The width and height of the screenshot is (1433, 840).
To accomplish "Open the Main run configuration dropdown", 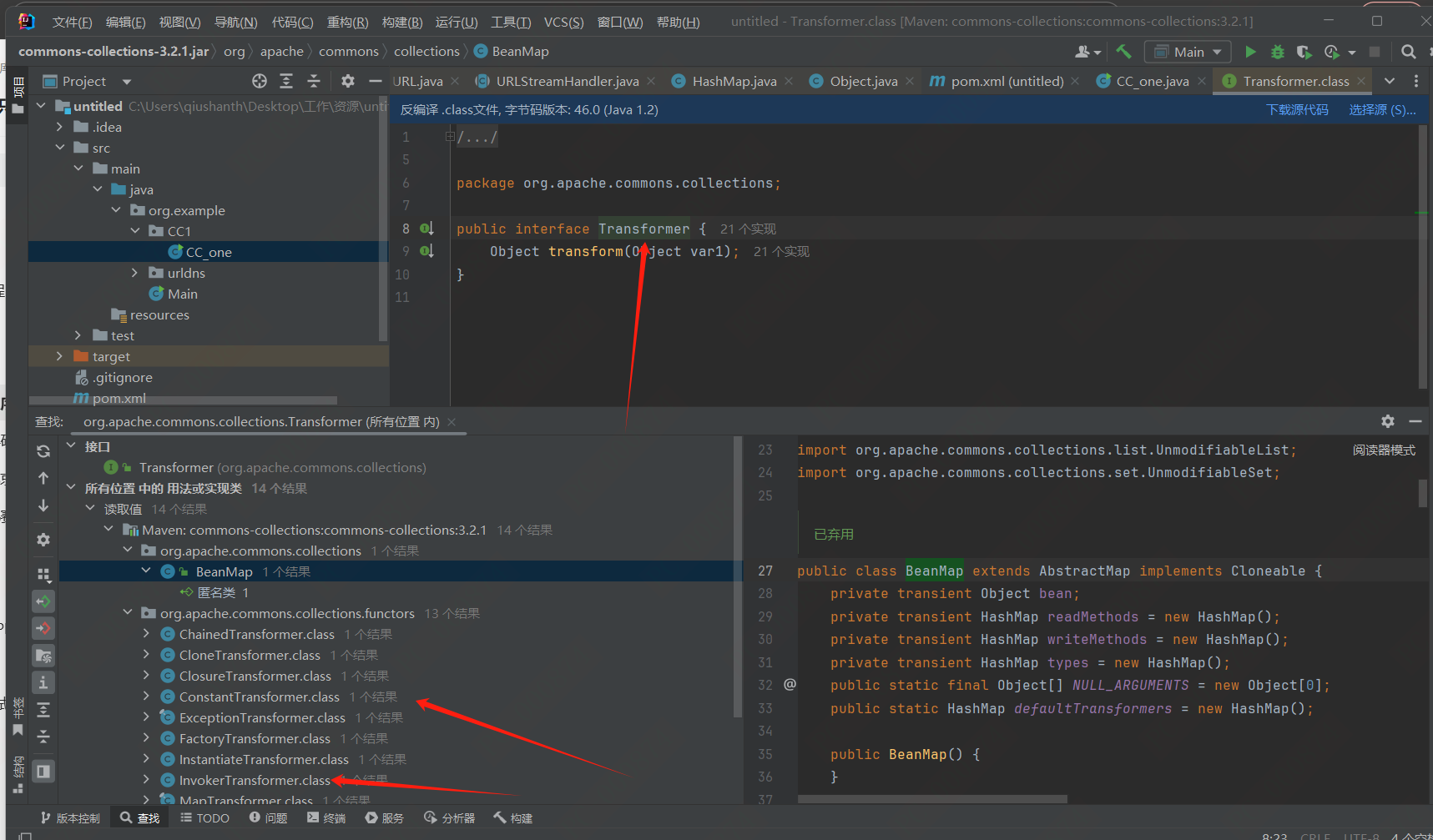I will point(1188,52).
